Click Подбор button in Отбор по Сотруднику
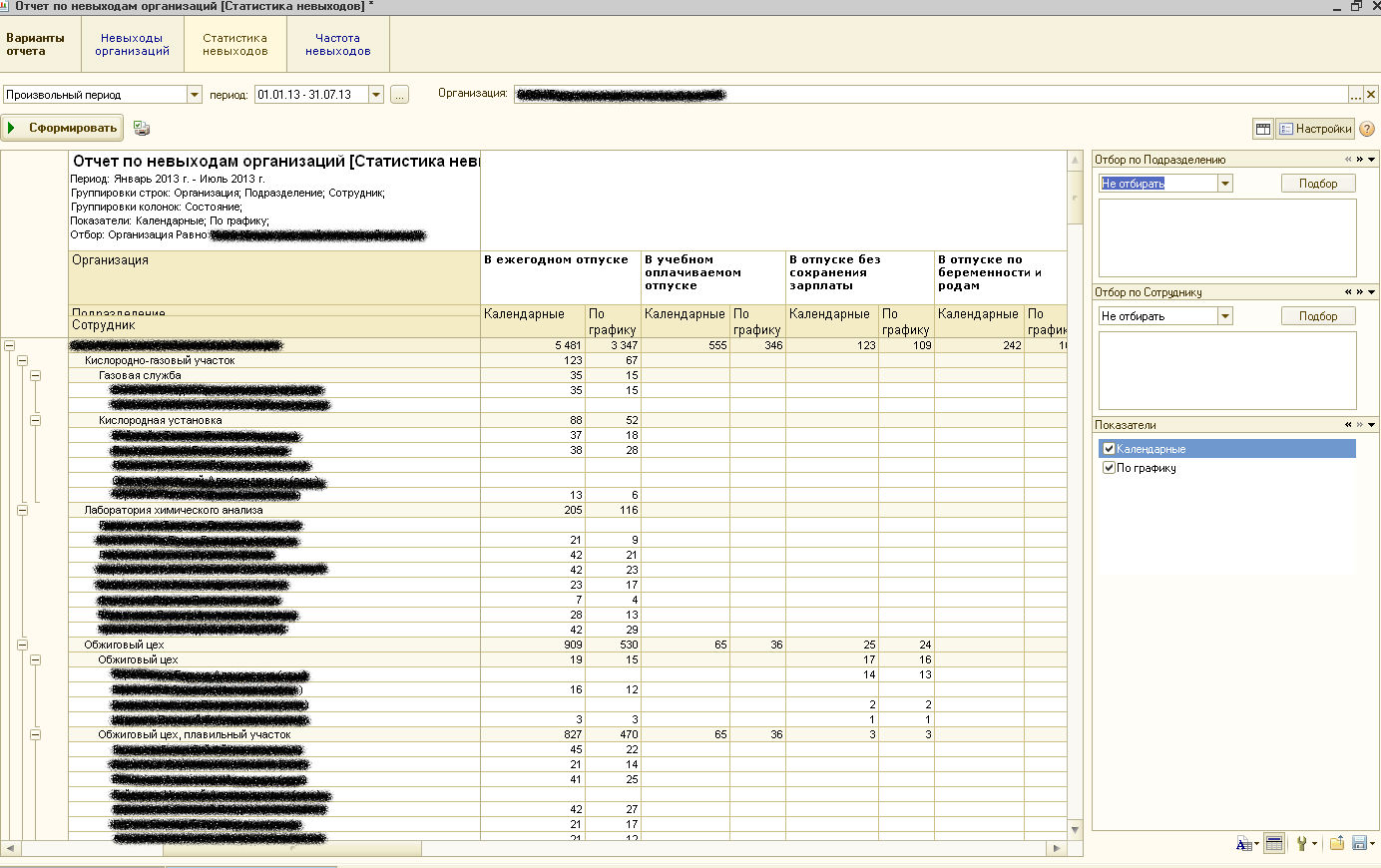 point(1318,316)
